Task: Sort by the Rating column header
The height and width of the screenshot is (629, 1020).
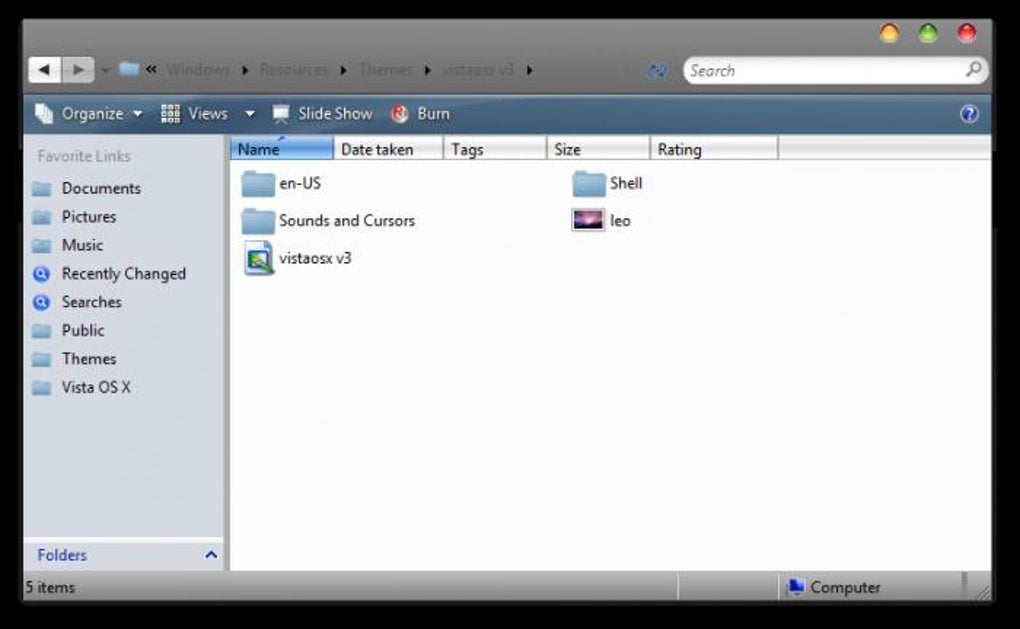Action: click(x=714, y=148)
